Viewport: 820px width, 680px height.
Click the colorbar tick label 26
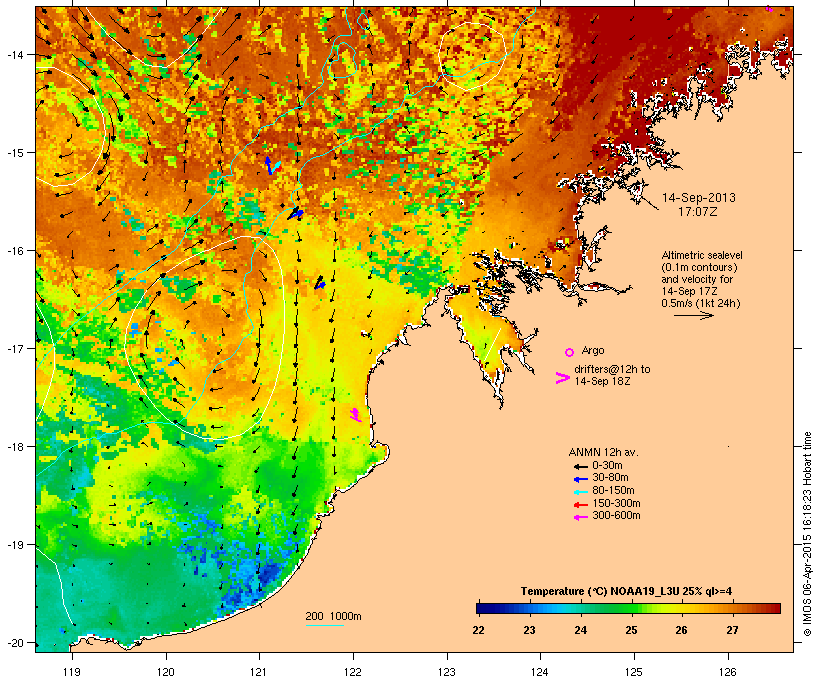tap(681, 630)
